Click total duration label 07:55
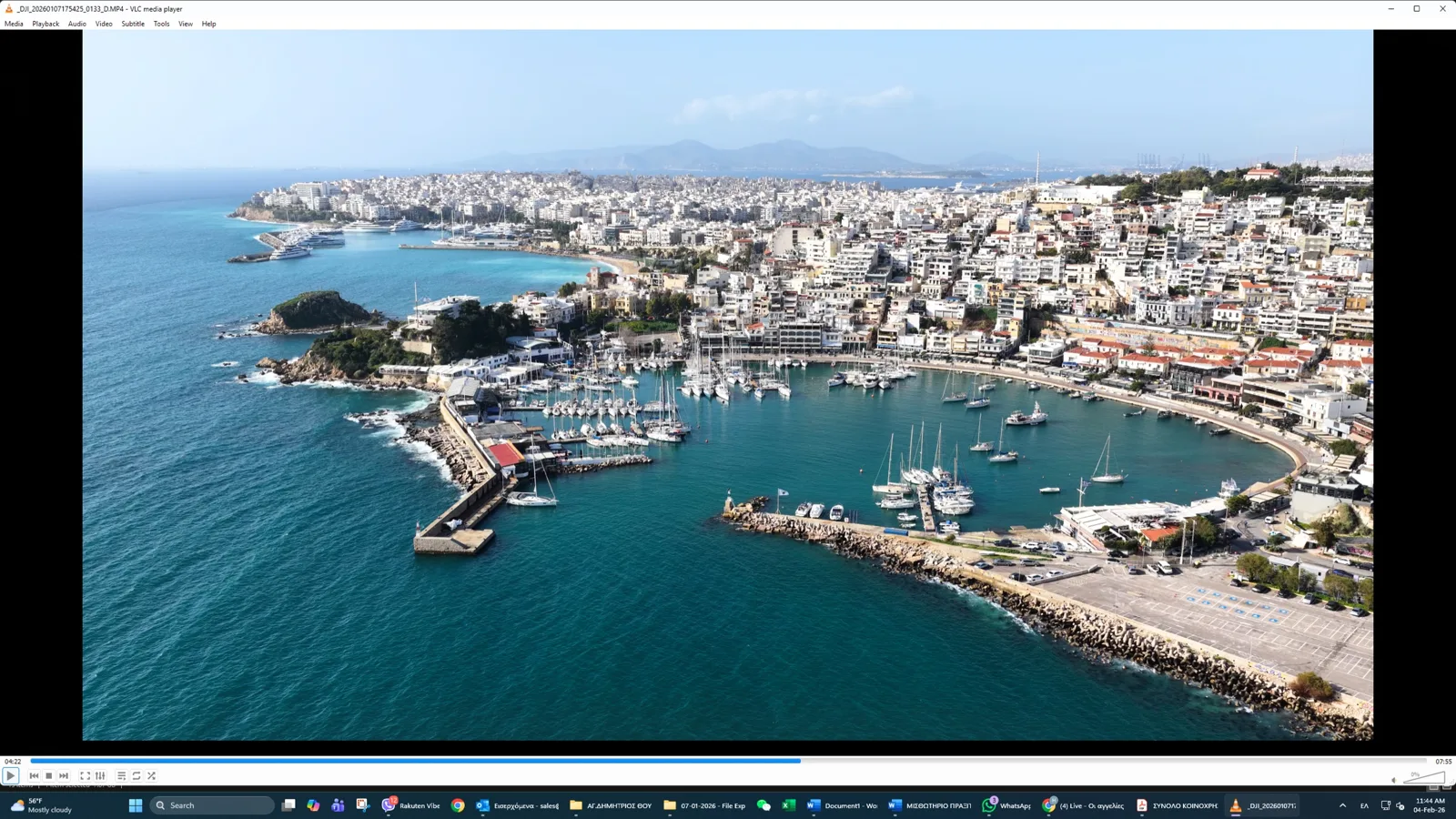 (1443, 762)
